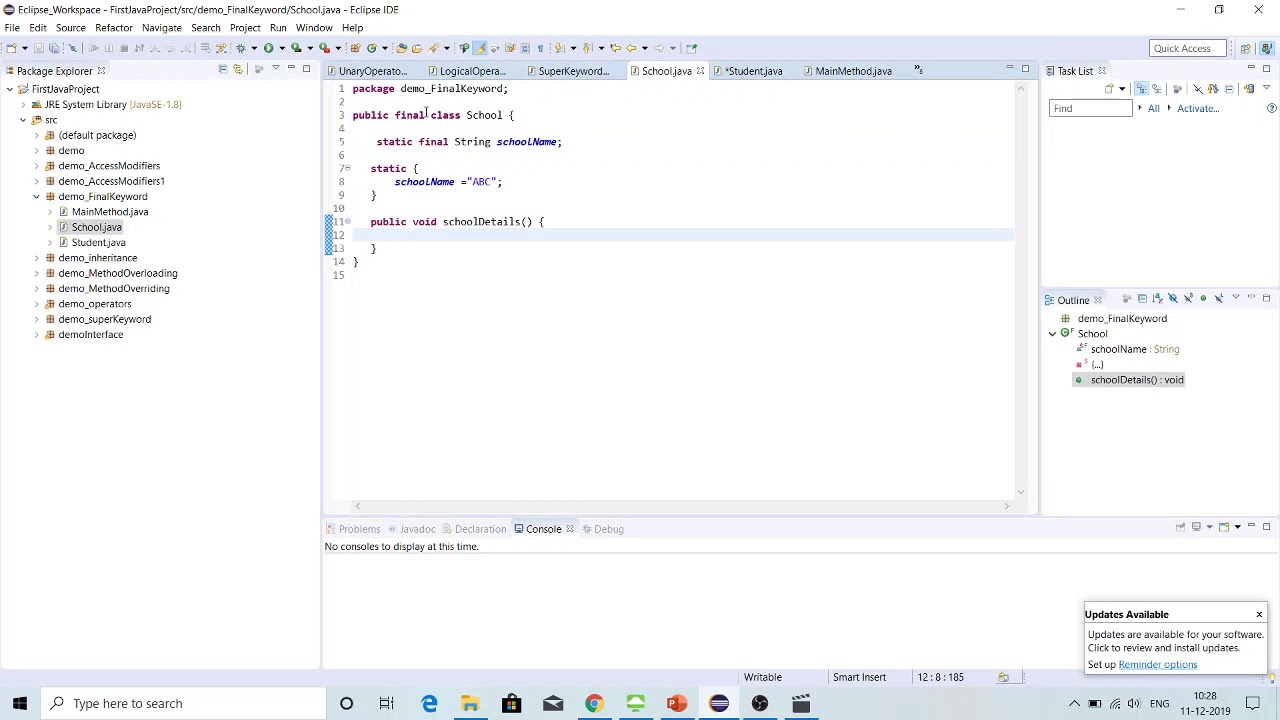Viewport: 1280px width, 720px height.
Task: Click the Smart Insert status entry
Action: [859, 677]
